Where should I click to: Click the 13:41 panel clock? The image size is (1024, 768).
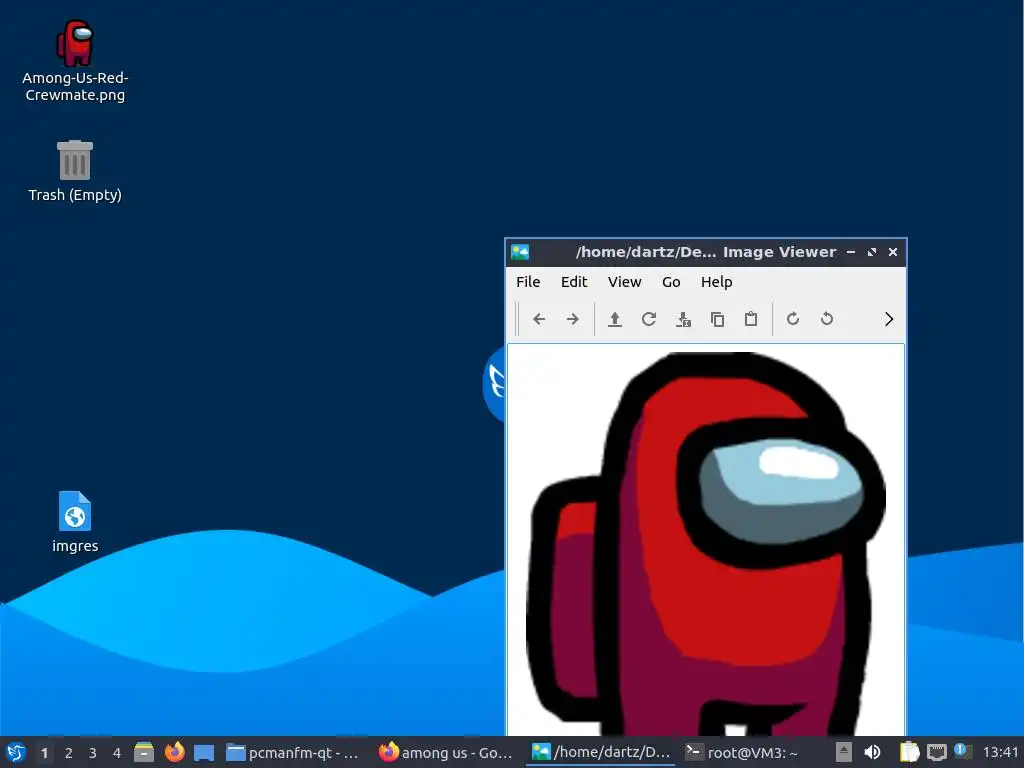1000,752
